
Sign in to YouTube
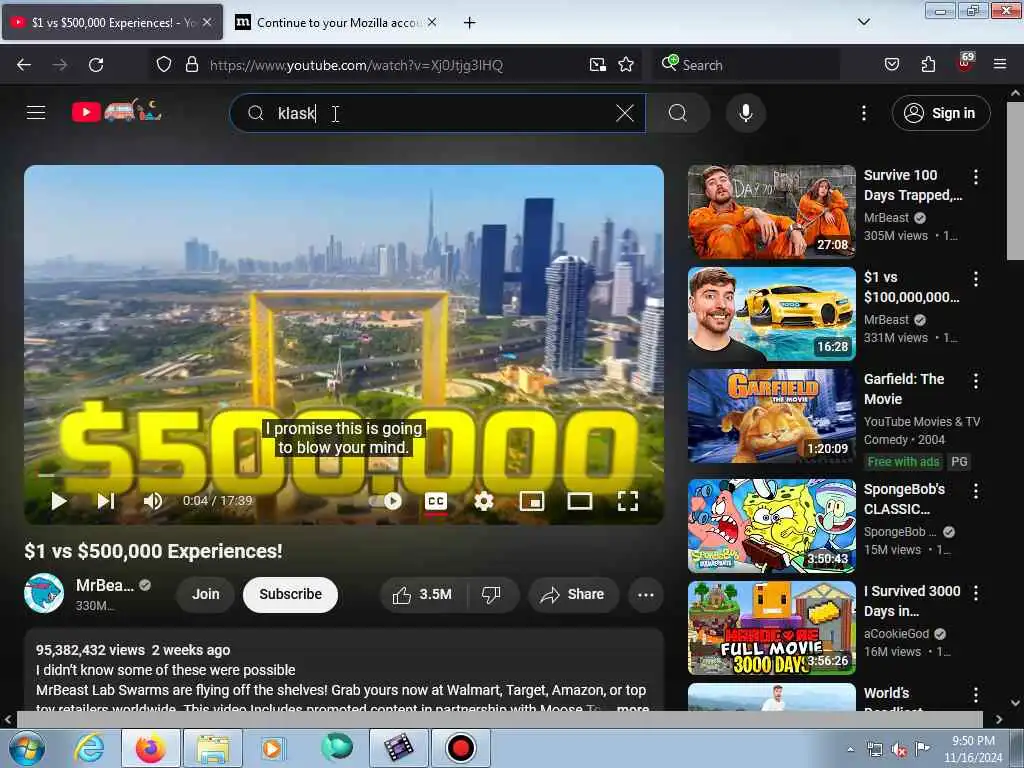tap(940, 113)
